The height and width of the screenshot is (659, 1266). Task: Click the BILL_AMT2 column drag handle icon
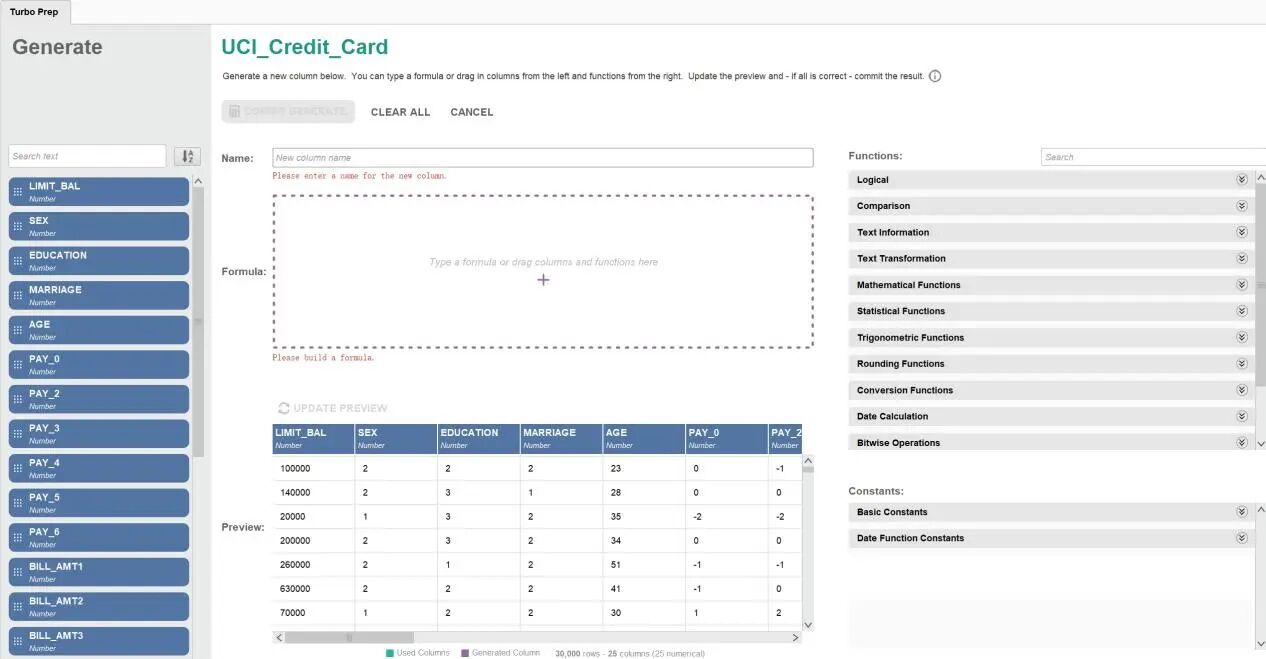point(17,607)
